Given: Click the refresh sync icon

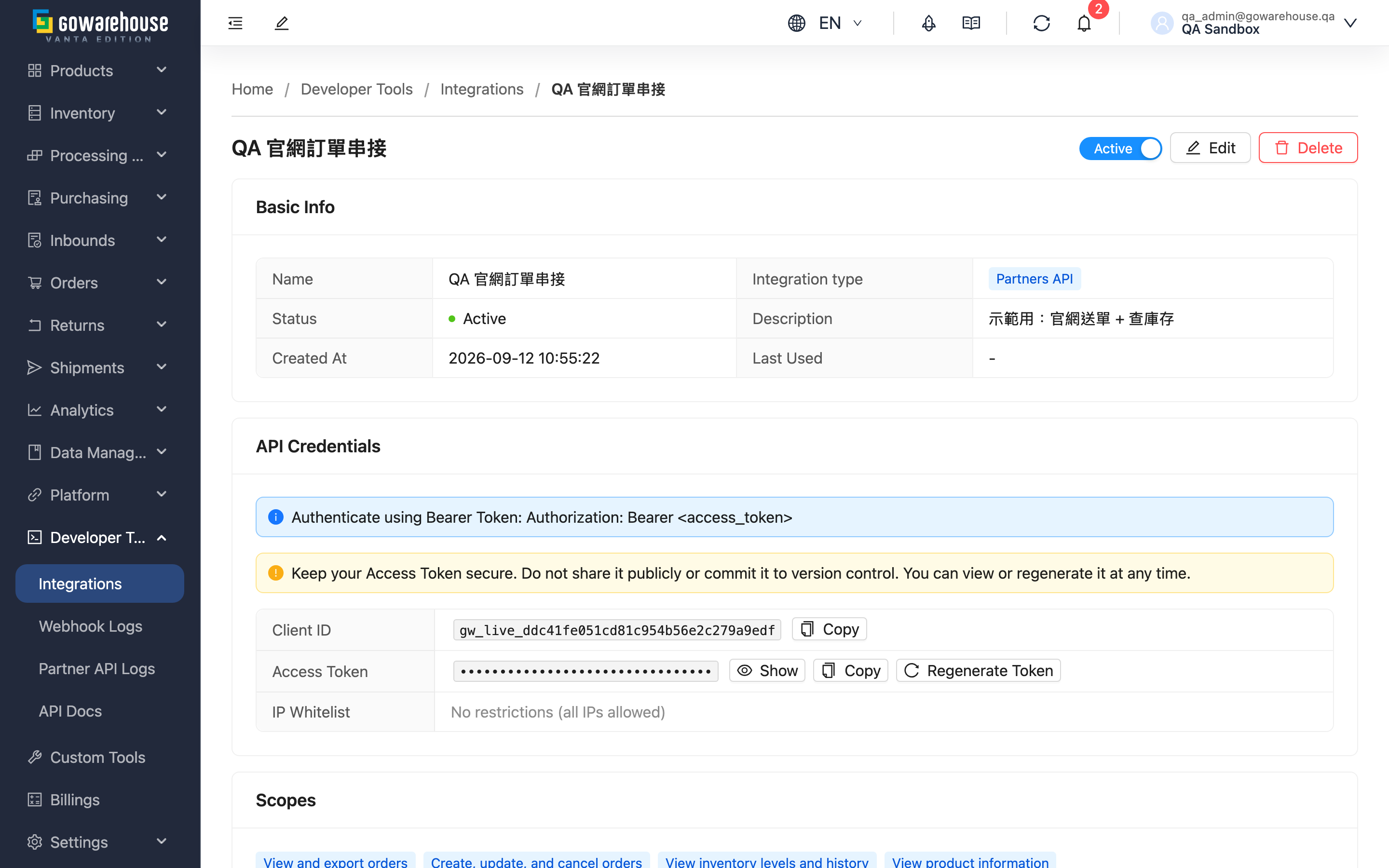Looking at the screenshot, I should (1042, 23).
